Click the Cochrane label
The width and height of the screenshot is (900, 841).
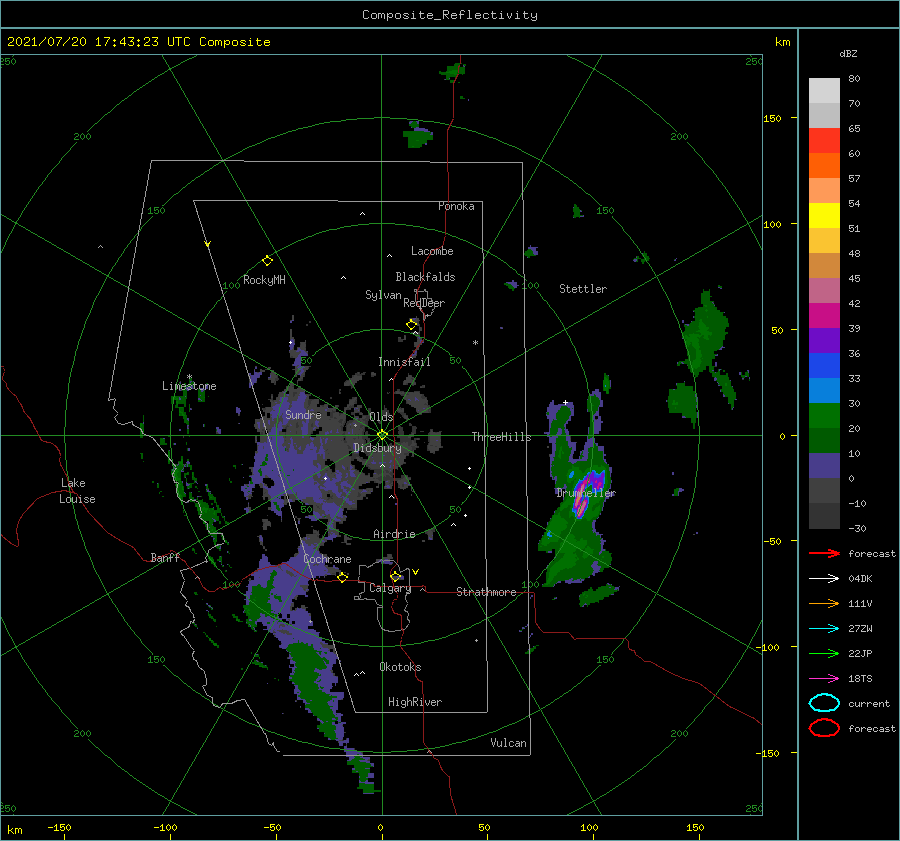(327, 559)
